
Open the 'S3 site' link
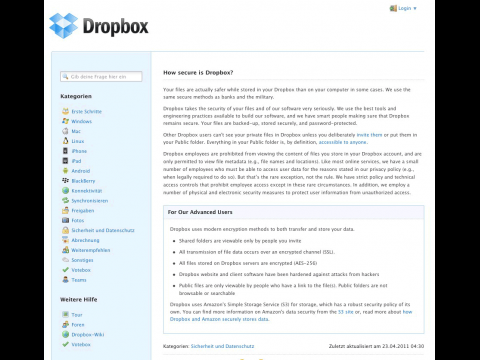click(346, 312)
